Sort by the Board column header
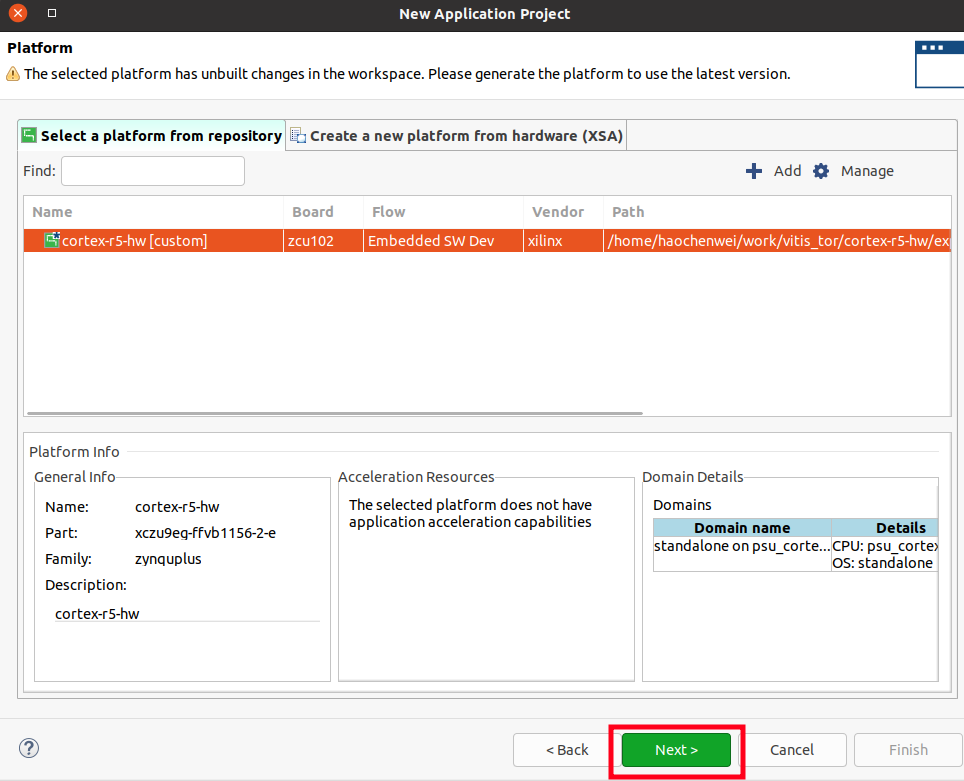 323,212
